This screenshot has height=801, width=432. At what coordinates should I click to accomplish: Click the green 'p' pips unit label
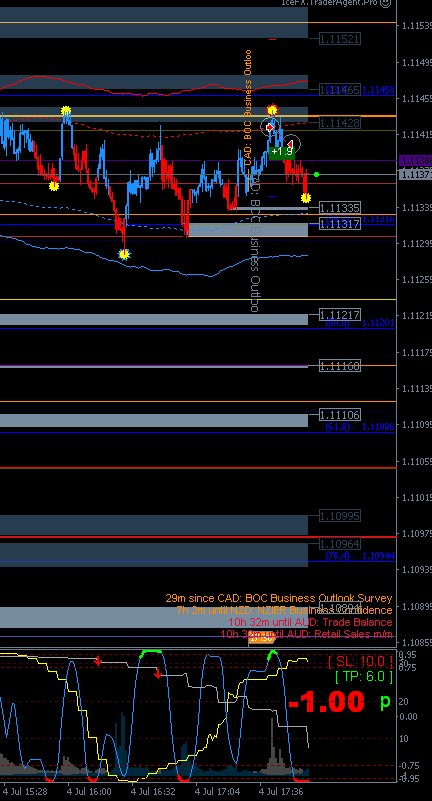click(385, 702)
